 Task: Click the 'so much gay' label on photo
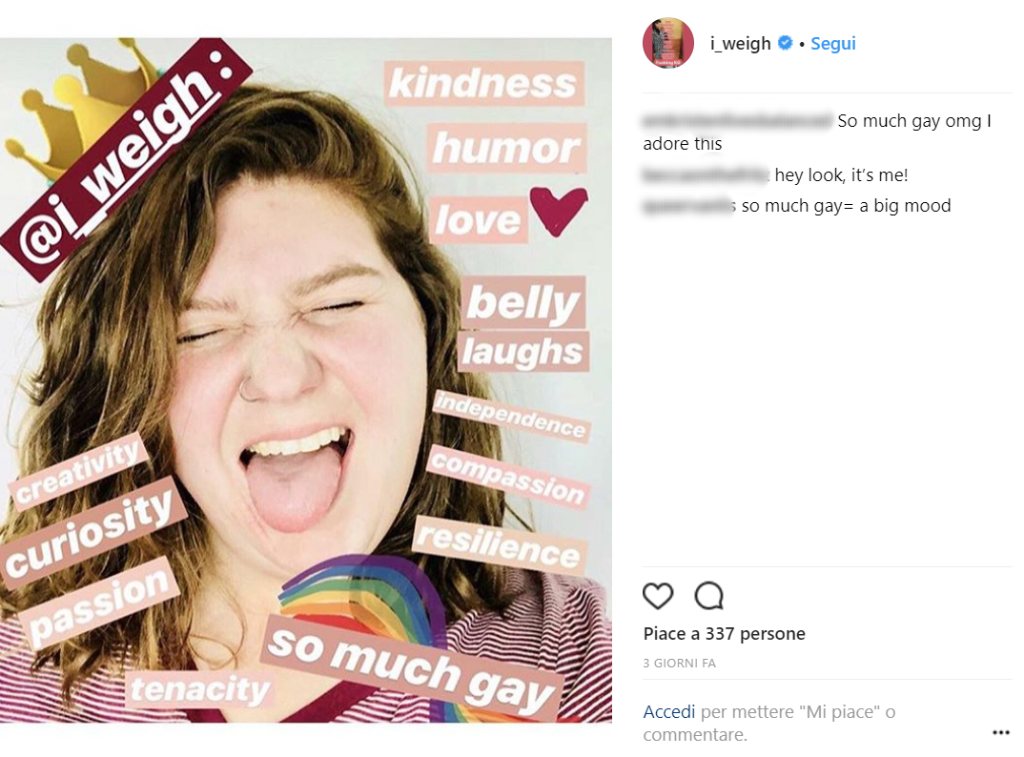coord(411,665)
